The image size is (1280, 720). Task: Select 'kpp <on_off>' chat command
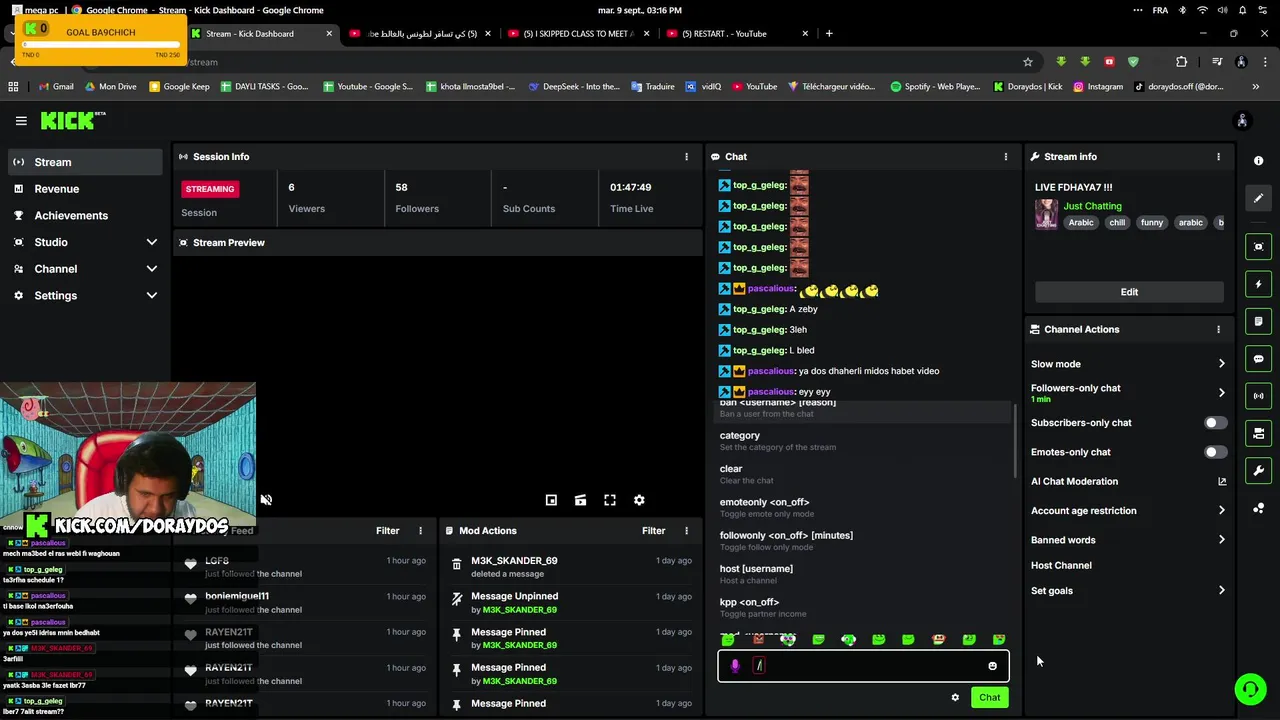coord(864,607)
